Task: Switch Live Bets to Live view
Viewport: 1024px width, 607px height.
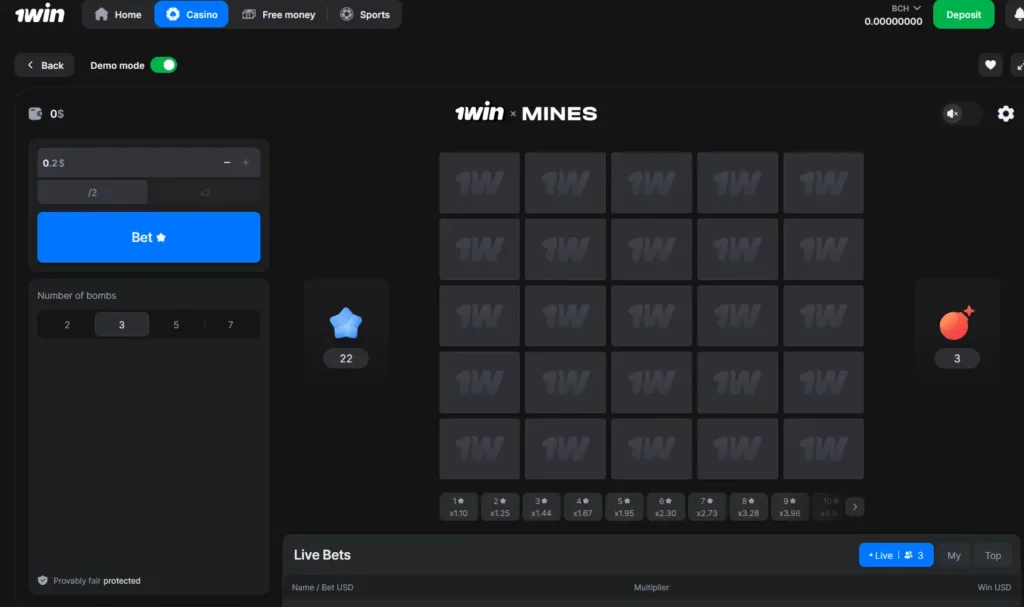Action: coord(895,555)
